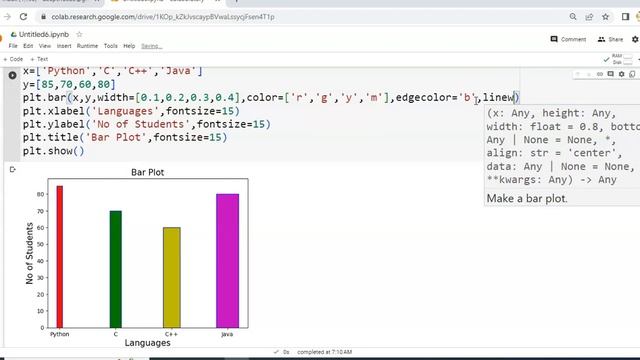The height and width of the screenshot is (360, 640).
Task: Copy link to cell icon
Action: click(599, 74)
